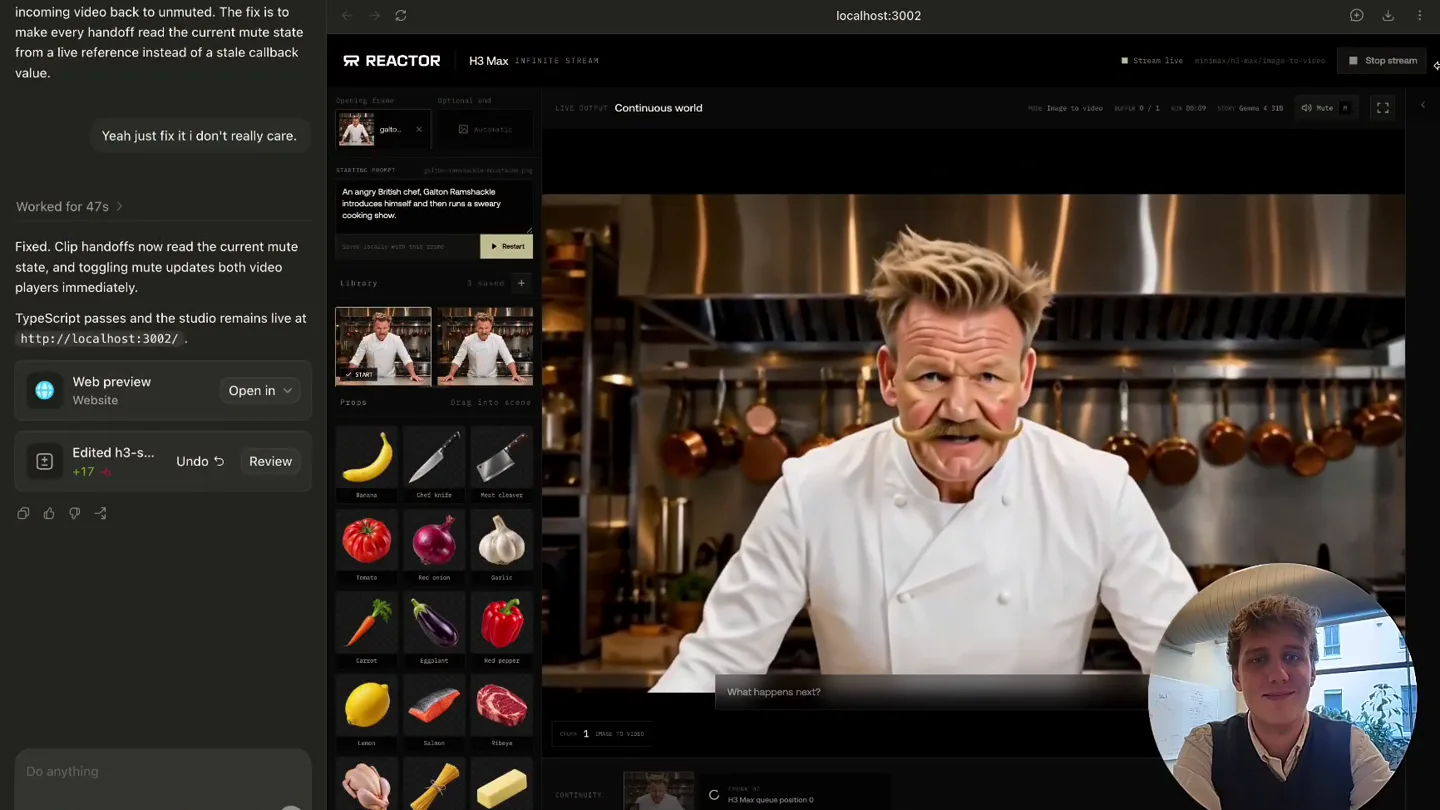
Task: Click the localhost:3002 address bar
Action: click(878, 16)
